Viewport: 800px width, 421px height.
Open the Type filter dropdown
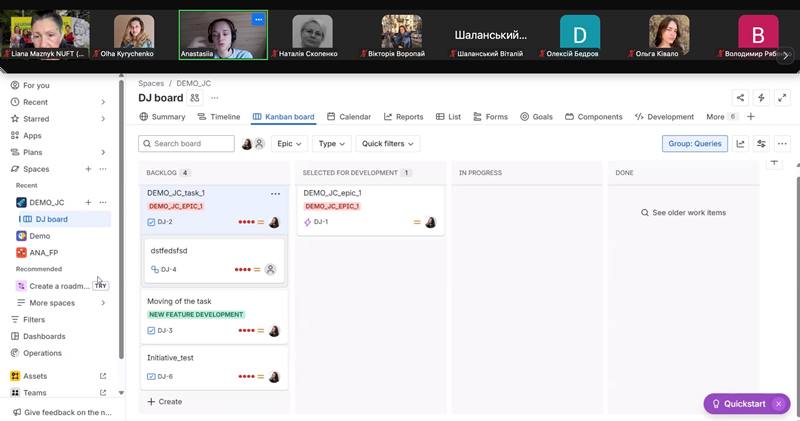coord(332,144)
